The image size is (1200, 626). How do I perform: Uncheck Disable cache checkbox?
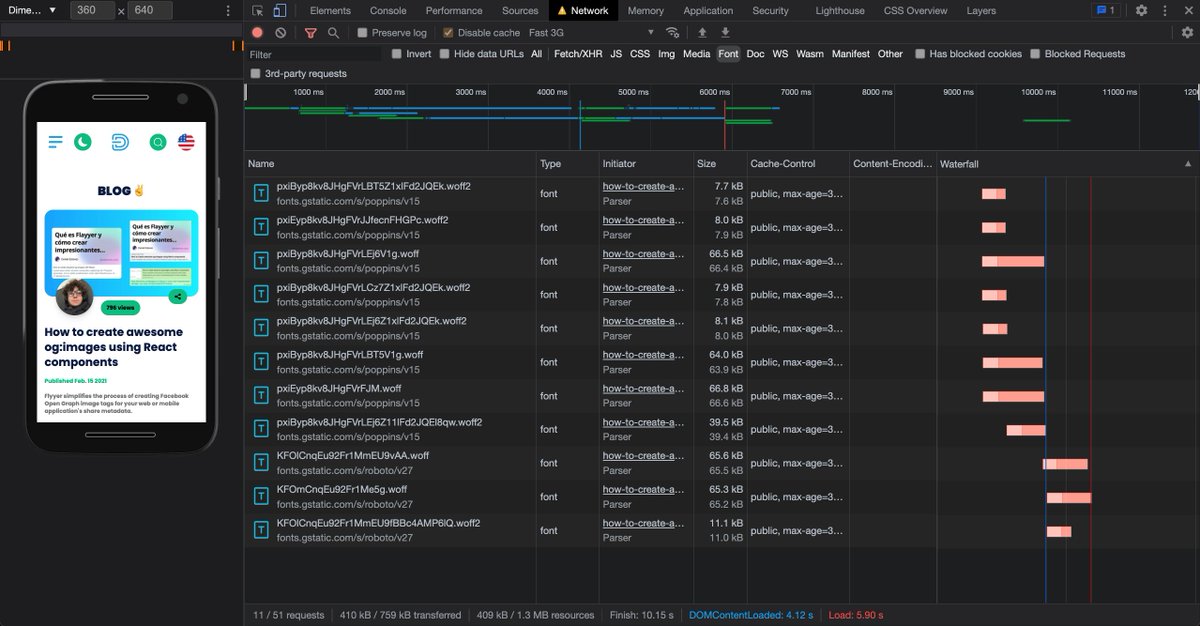pos(448,33)
